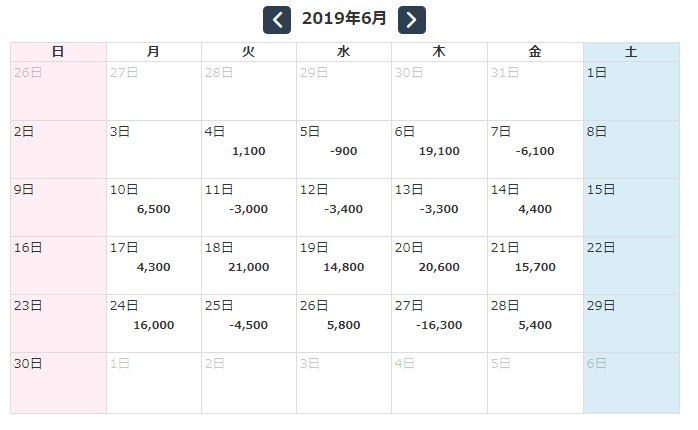Select the 24日 cell showing 16,000
The image size is (698, 430).
pyautogui.click(x=153, y=324)
